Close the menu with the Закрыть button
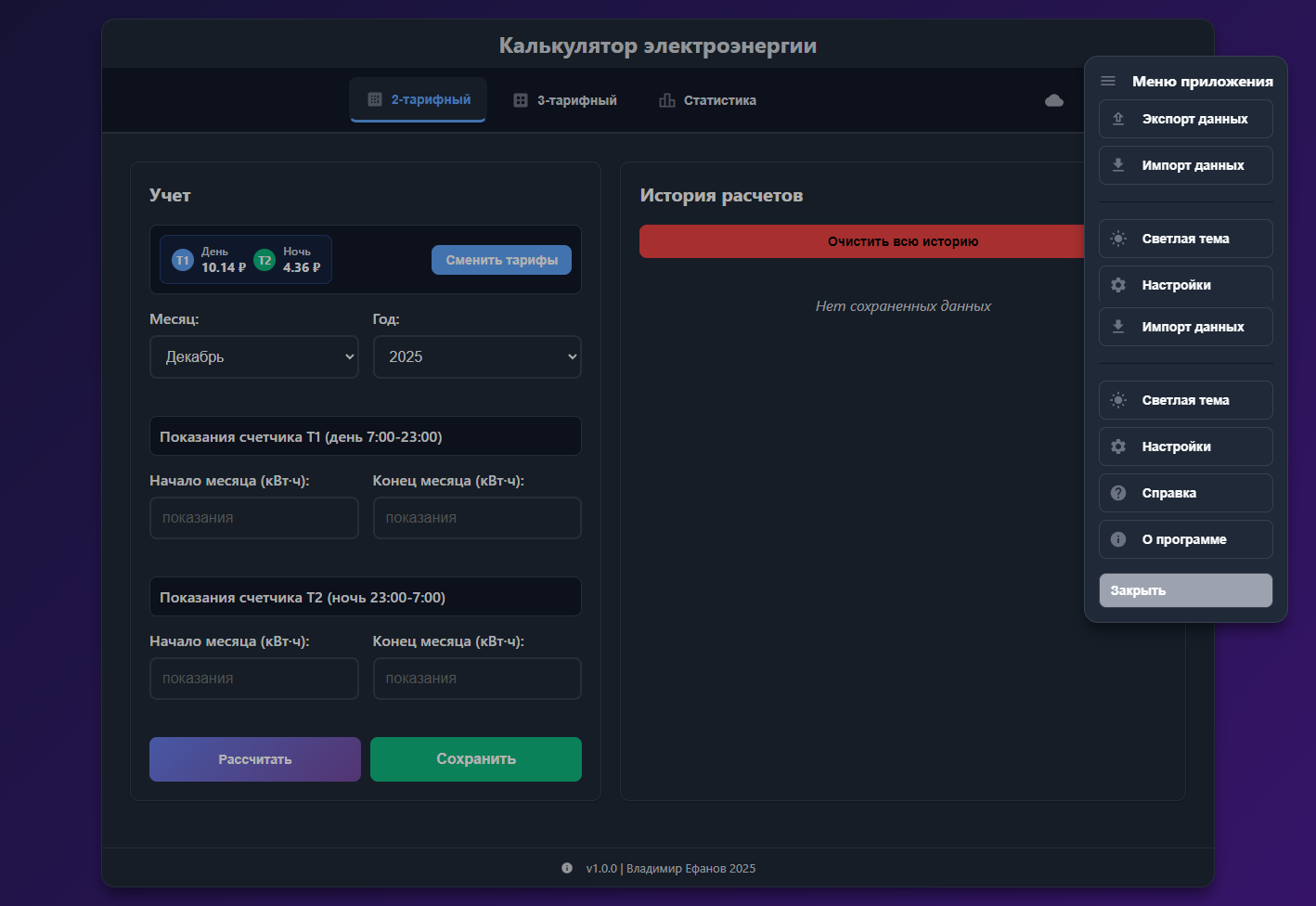The width and height of the screenshot is (1316, 906). [1186, 590]
